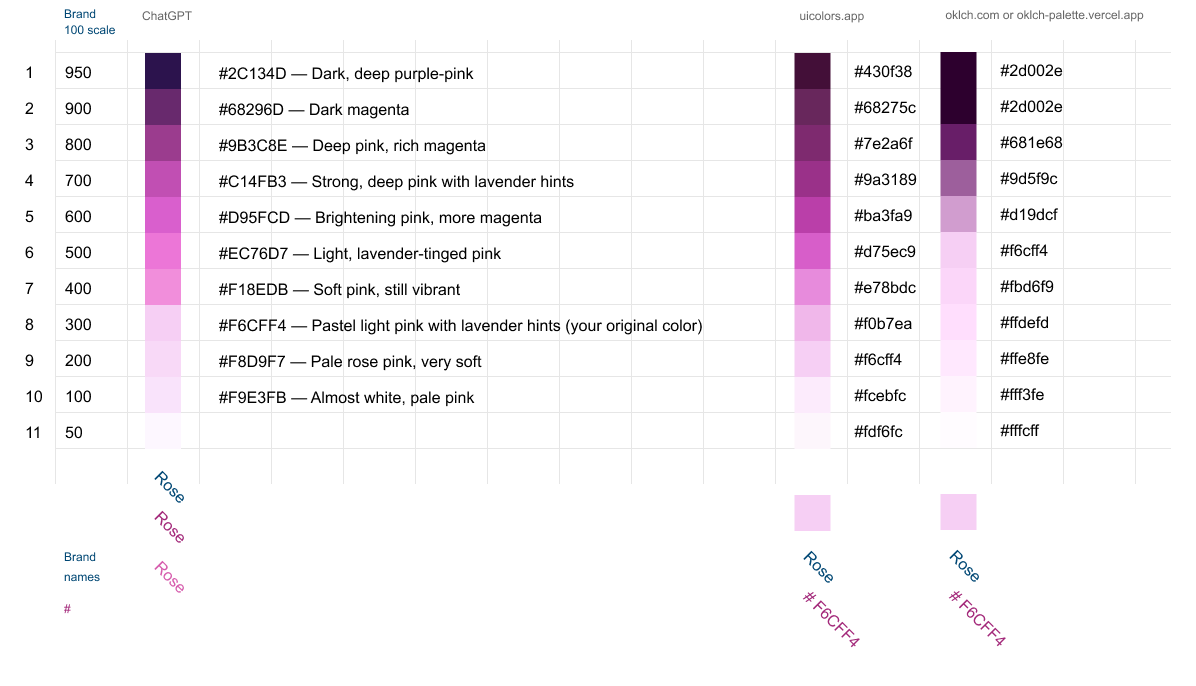Select the scale value 500 cell
Screen dimensions: 1196x686
pyautogui.click(x=78, y=252)
